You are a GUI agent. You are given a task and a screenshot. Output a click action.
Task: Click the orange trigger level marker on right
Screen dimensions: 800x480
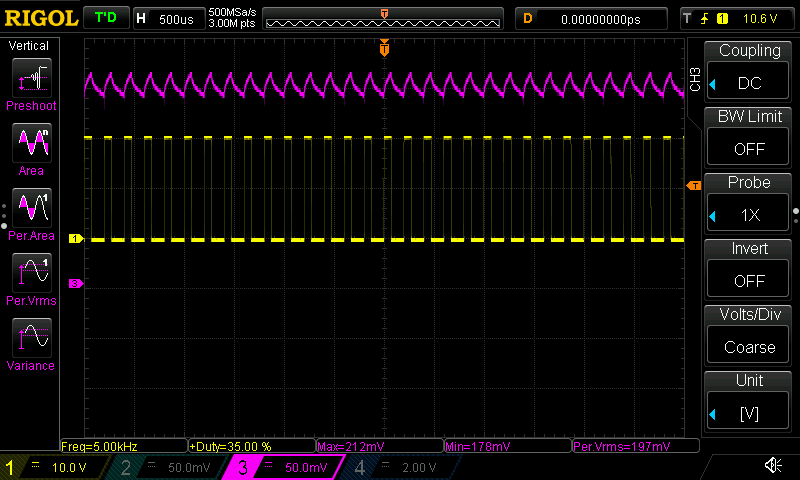(694, 186)
